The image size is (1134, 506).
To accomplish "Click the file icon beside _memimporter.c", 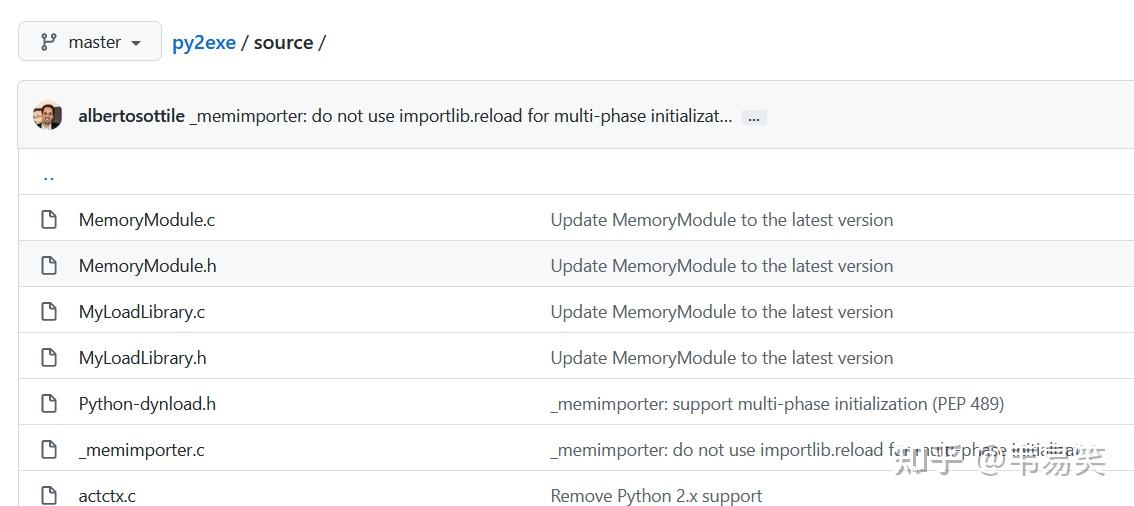I will point(48,450).
